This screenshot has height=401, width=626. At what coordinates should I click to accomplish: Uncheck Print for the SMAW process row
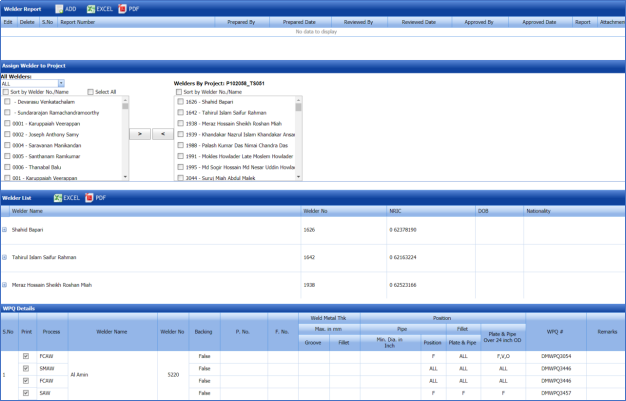[26, 368]
